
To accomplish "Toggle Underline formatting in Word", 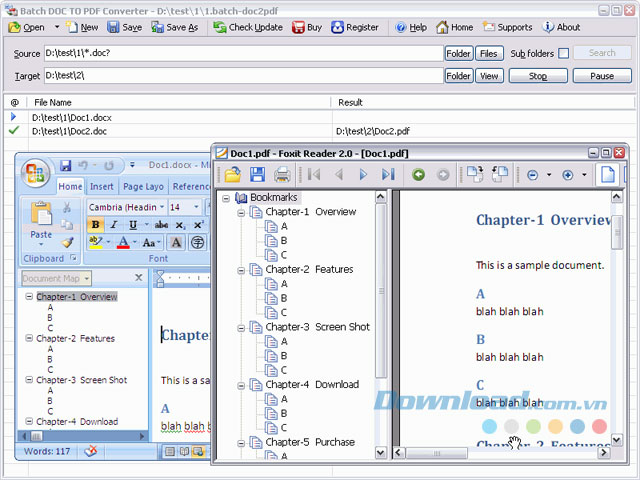I will (x=133, y=224).
